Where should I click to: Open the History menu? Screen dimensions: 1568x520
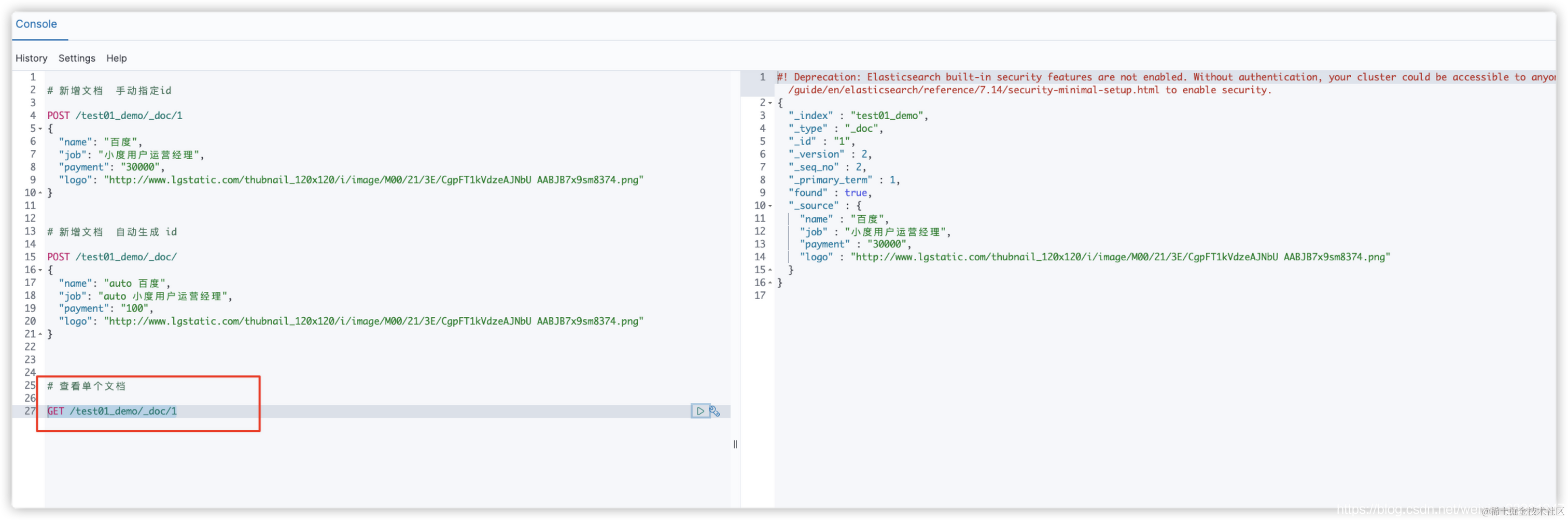click(x=31, y=58)
